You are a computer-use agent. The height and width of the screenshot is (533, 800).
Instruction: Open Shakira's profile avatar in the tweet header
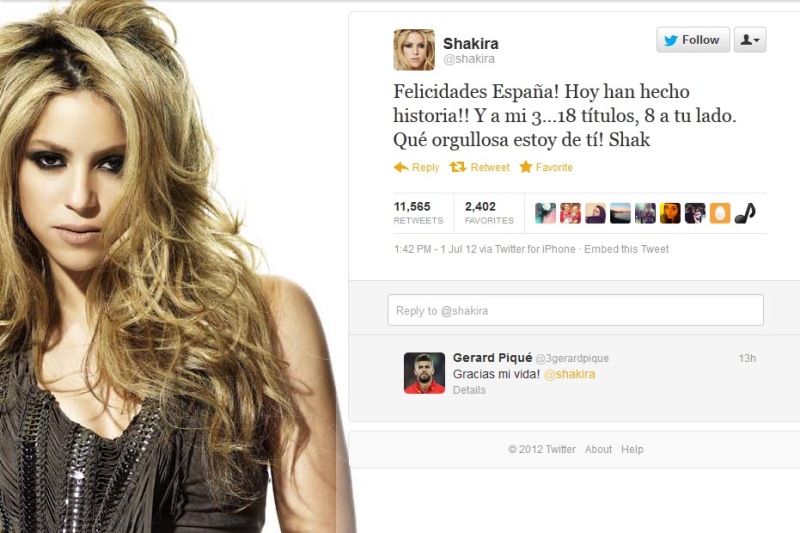pos(414,49)
